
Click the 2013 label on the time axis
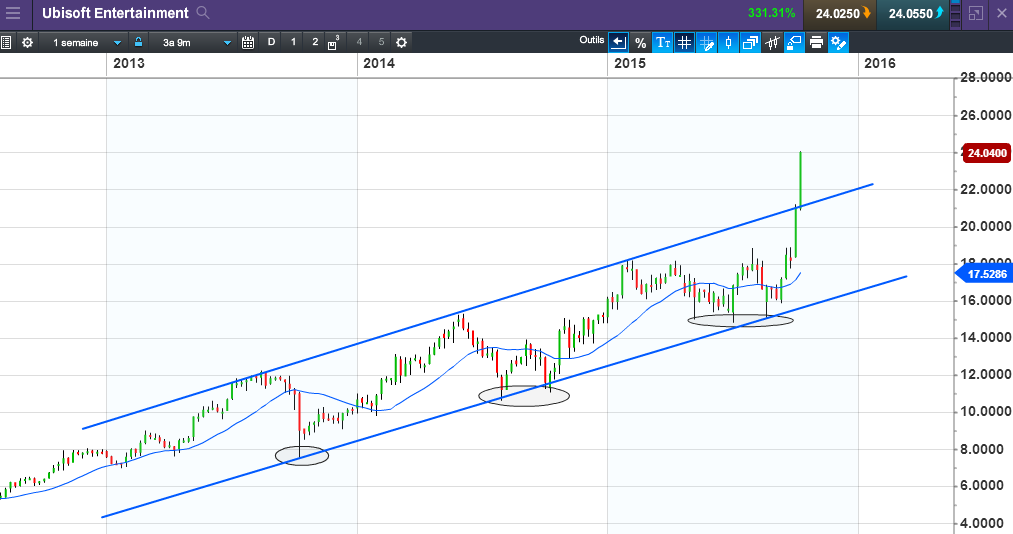(x=129, y=63)
